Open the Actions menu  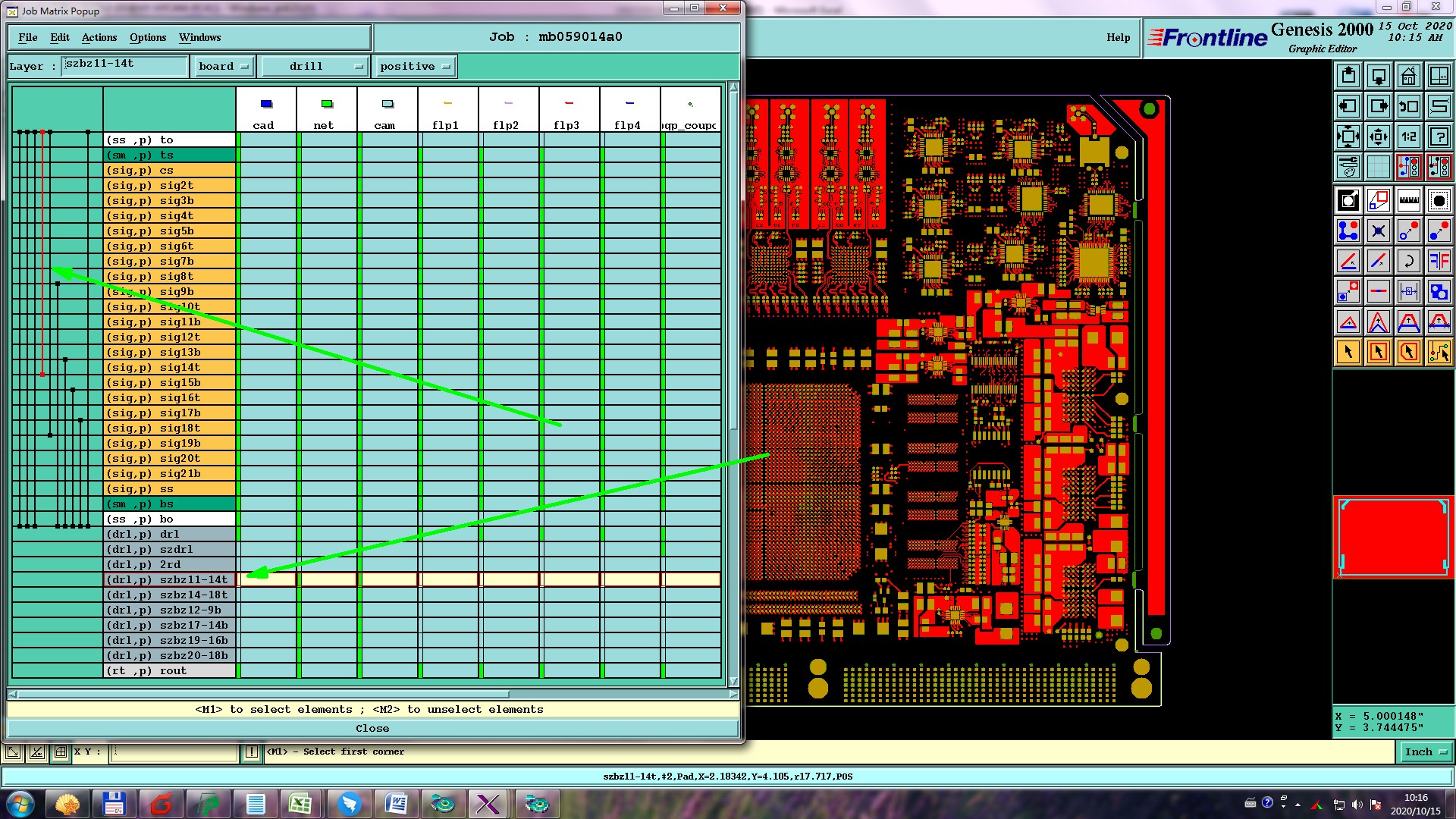click(x=99, y=37)
